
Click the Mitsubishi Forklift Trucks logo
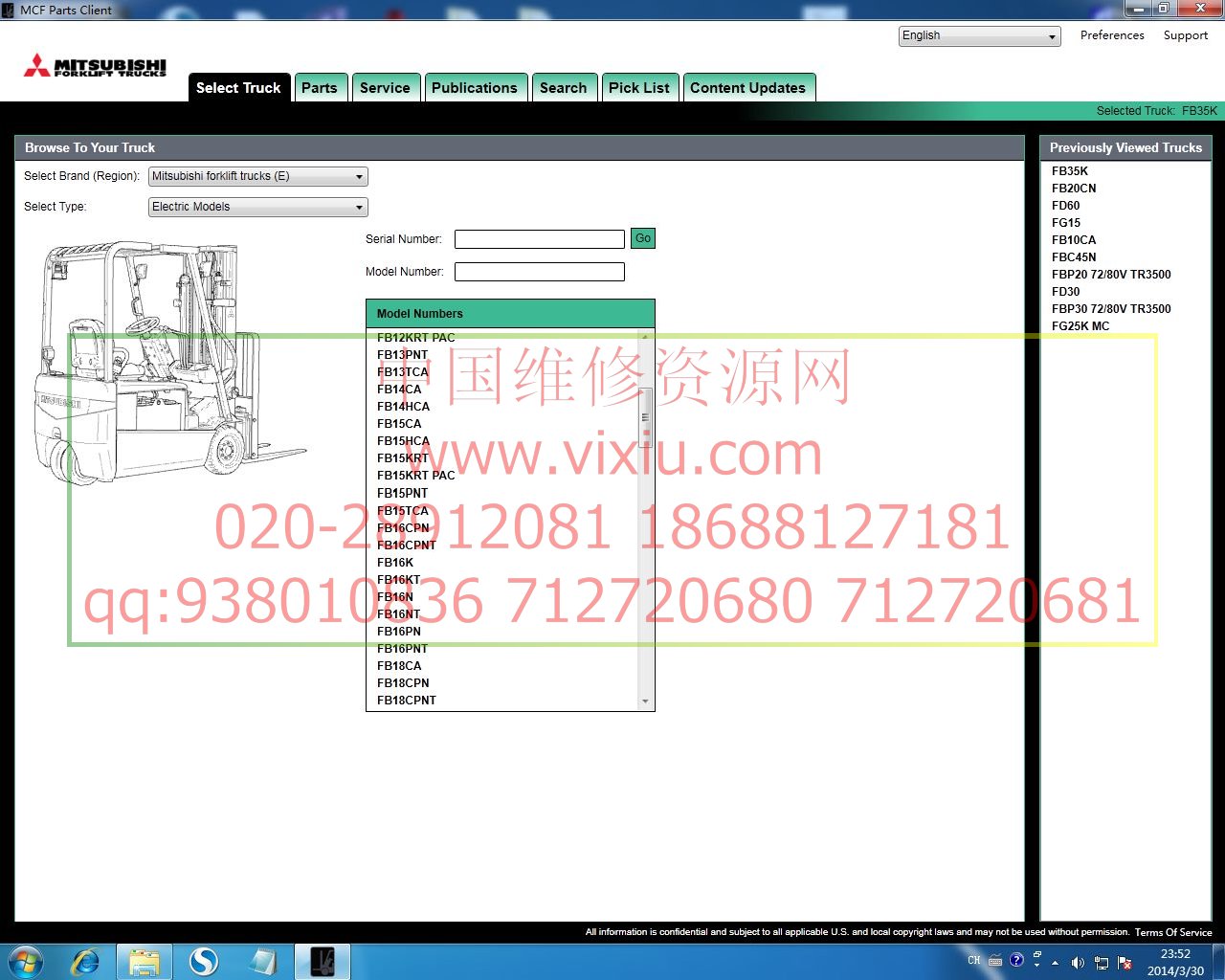(95, 66)
